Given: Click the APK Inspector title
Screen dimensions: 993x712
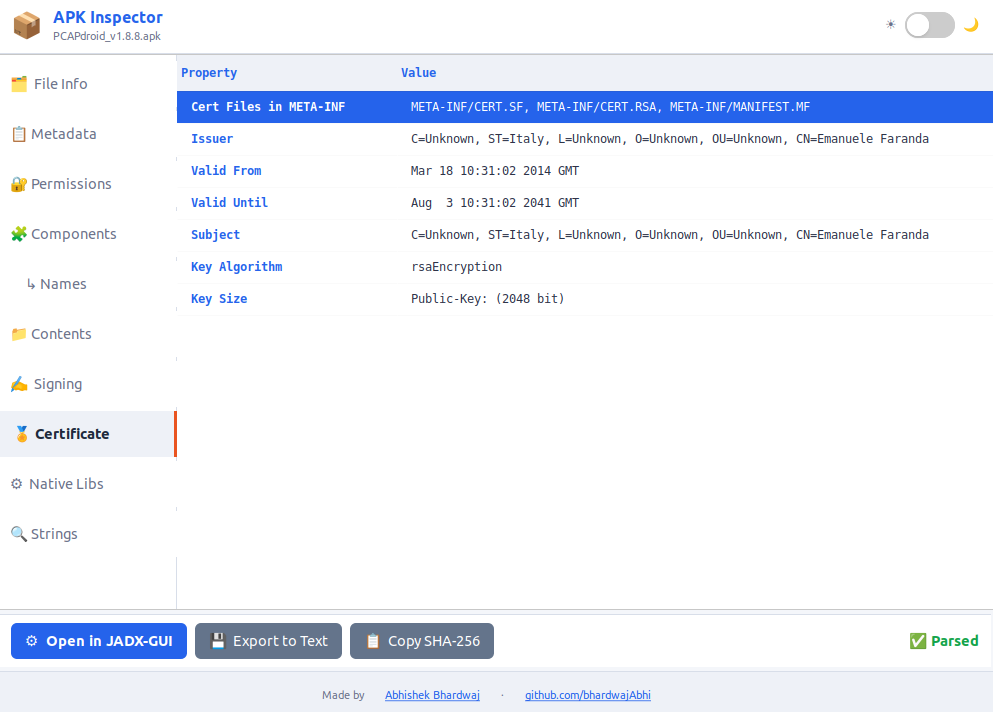Looking at the screenshot, I should 108,17.
